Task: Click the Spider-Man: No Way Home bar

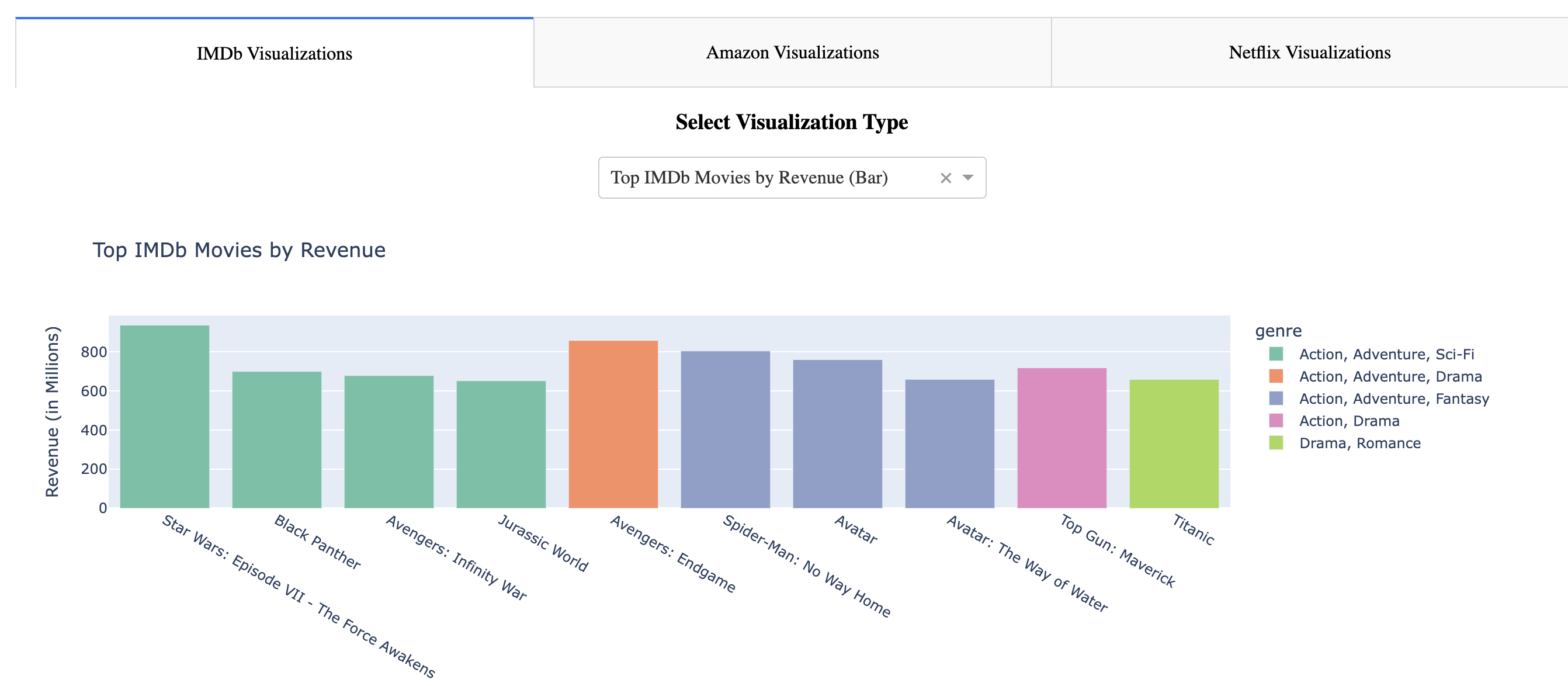Action: pyautogui.click(x=725, y=429)
